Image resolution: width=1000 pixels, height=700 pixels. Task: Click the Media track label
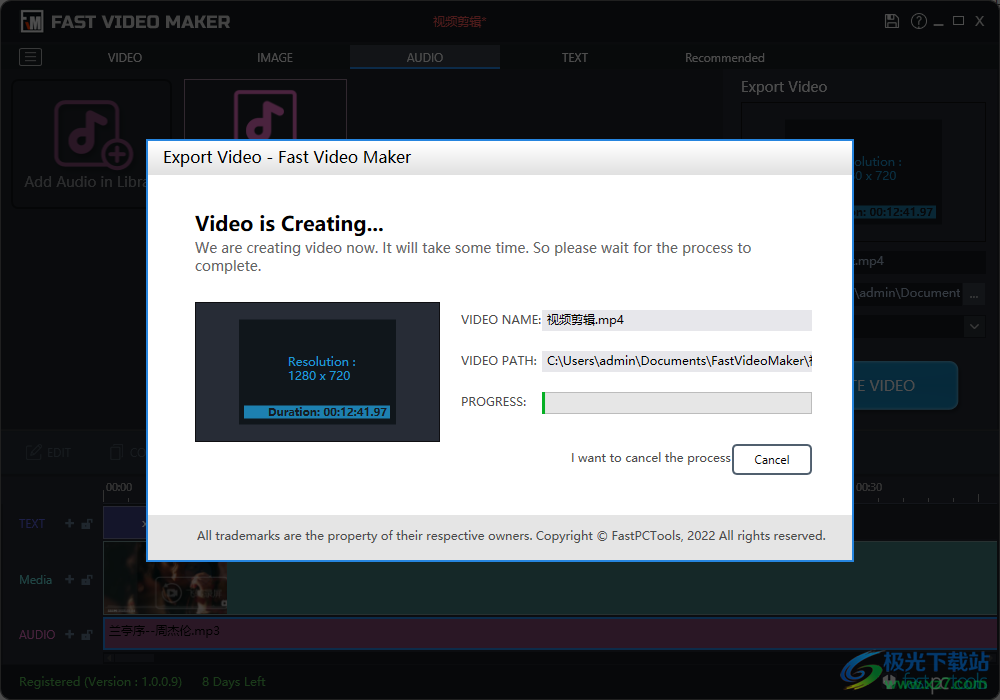click(36, 580)
